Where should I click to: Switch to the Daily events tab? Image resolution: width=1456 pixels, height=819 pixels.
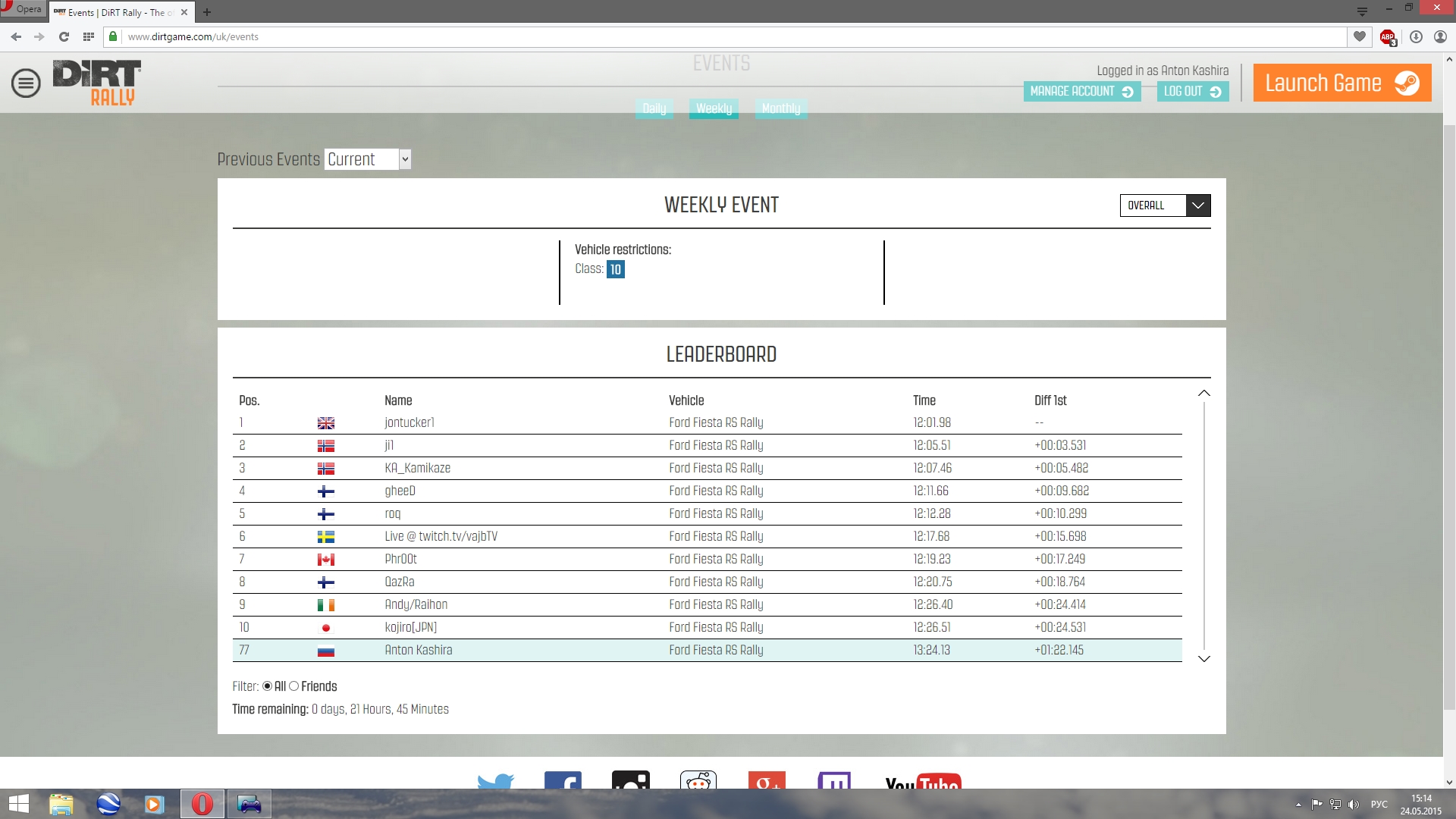point(654,108)
